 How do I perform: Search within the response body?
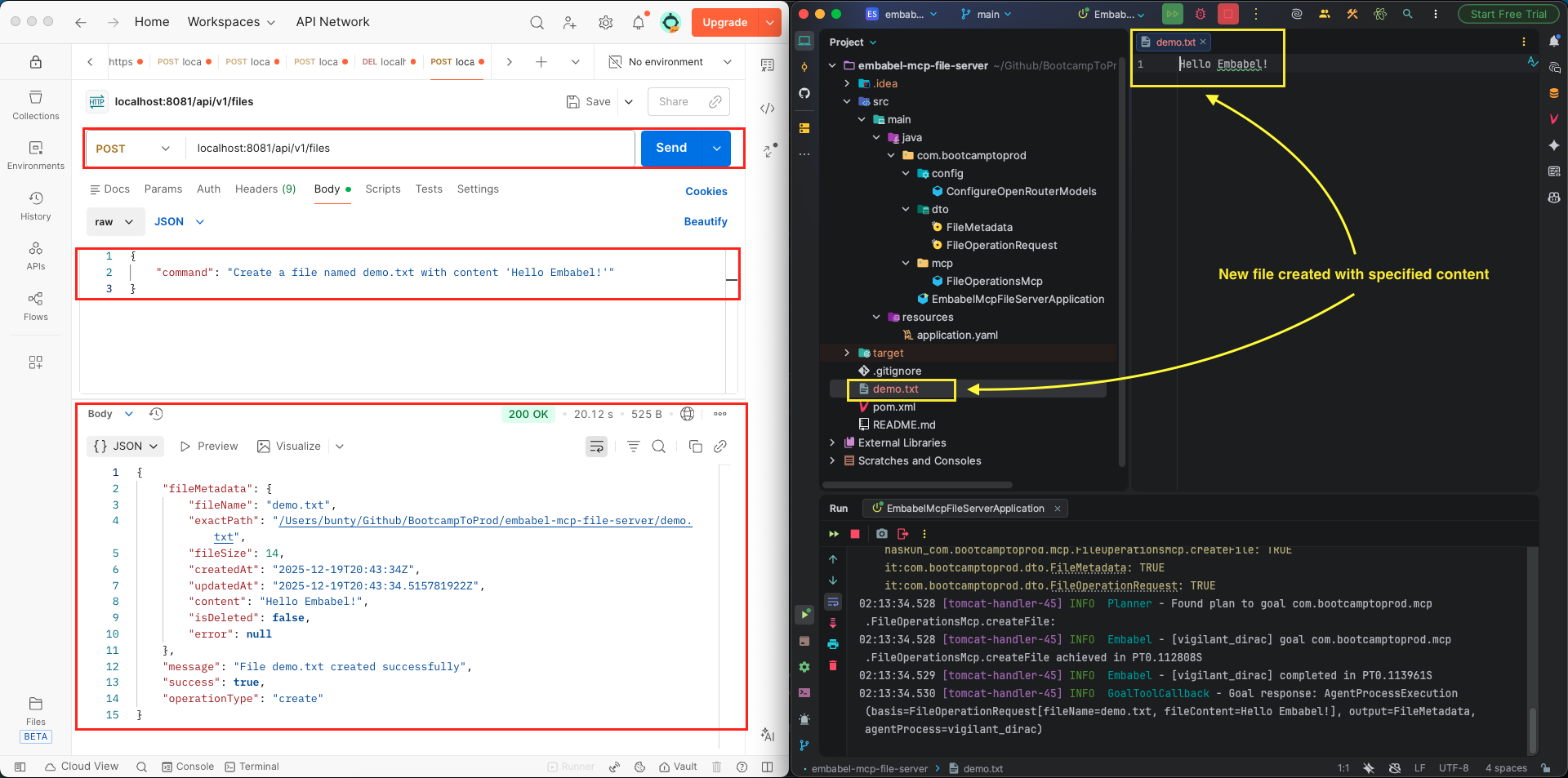click(659, 447)
